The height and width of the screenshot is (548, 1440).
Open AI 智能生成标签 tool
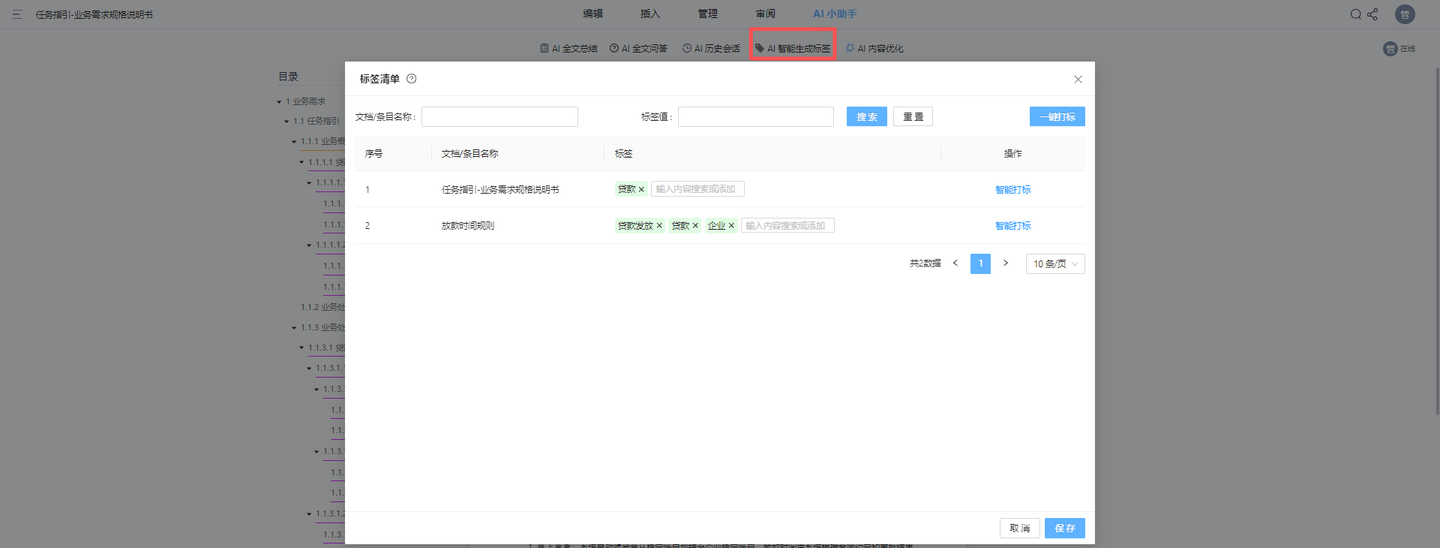pos(792,48)
